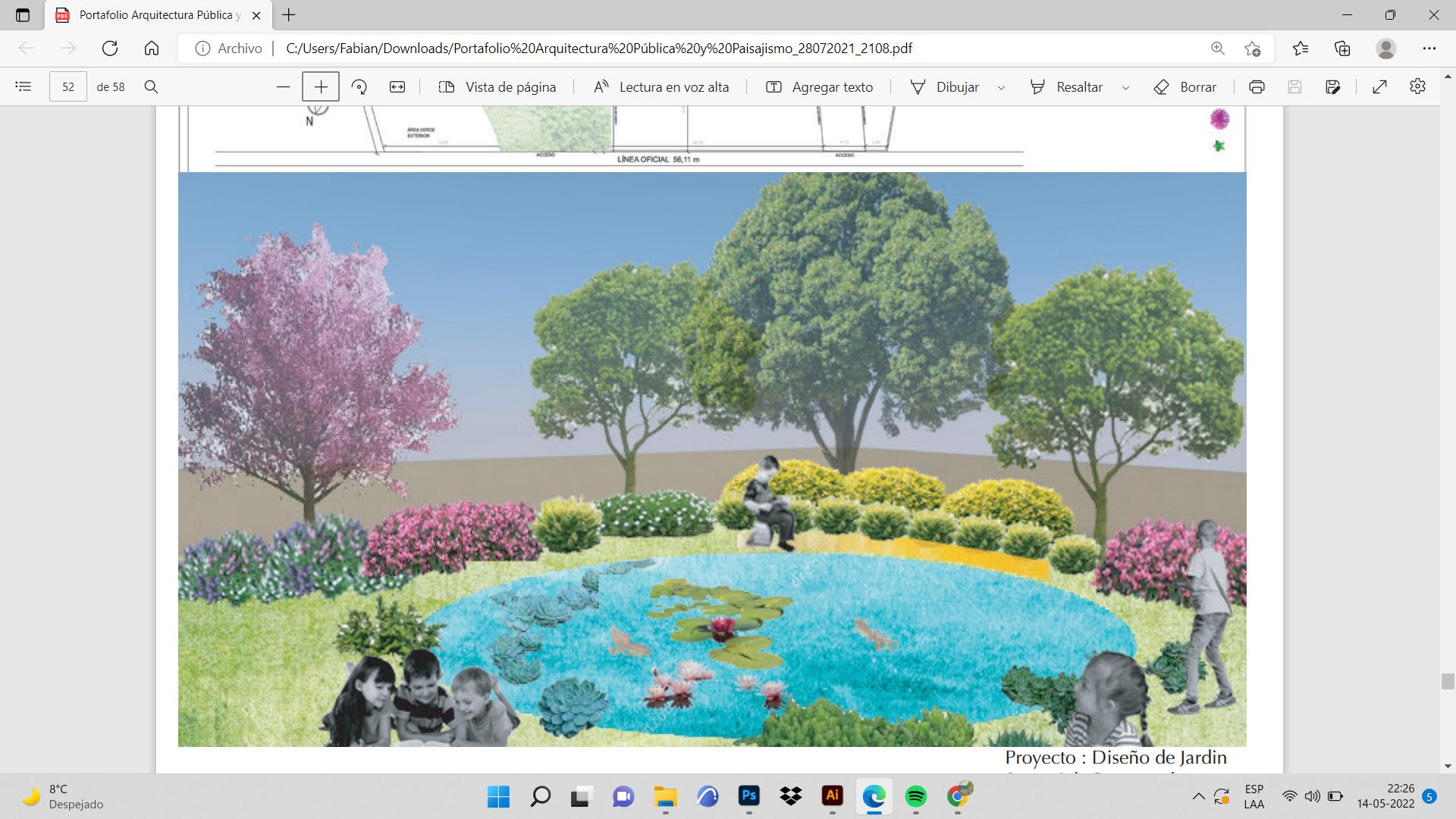Click the Save As icon
The width and height of the screenshot is (1456, 819).
coord(1333,86)
